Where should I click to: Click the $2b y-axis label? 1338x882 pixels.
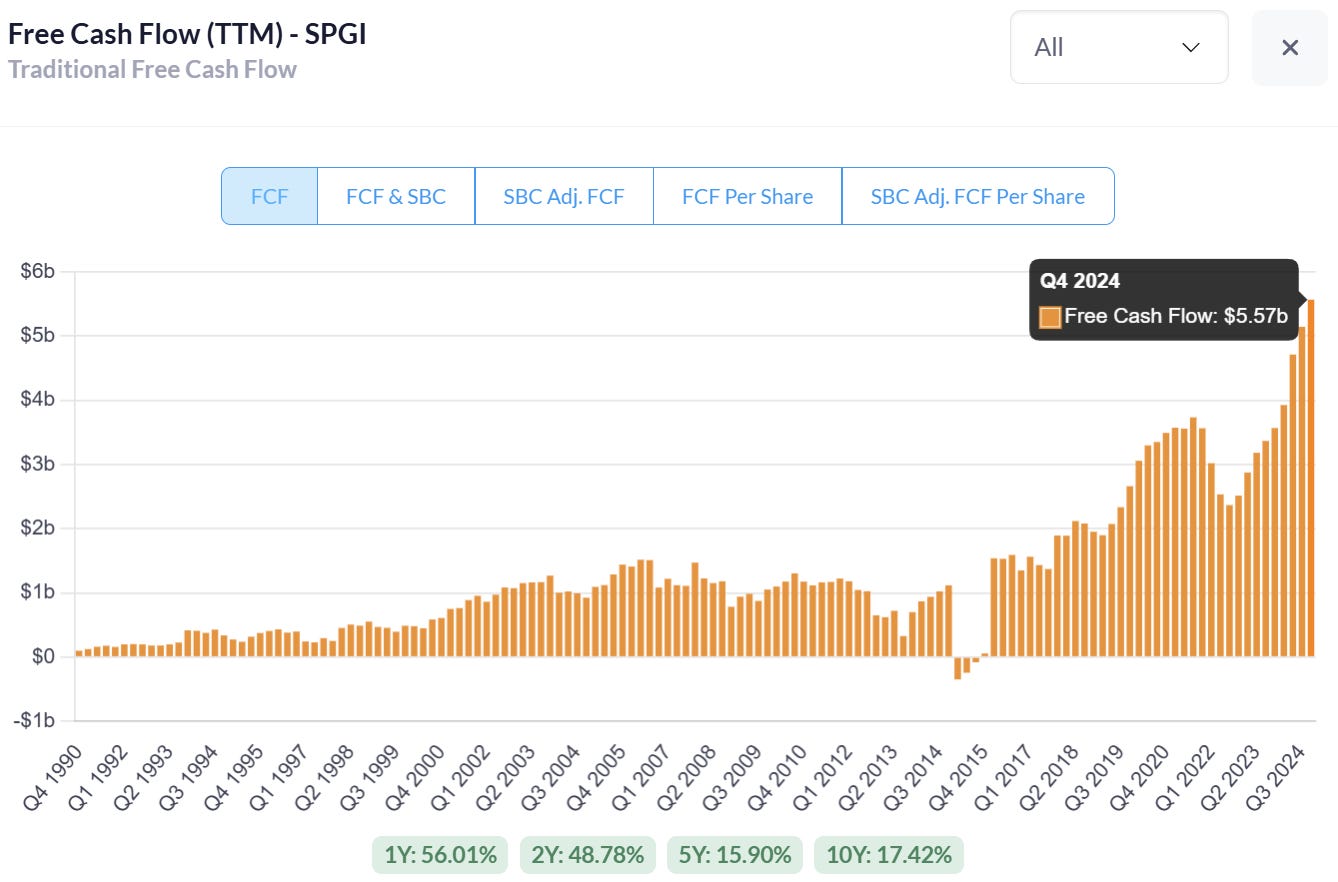[x=37, y=528]
